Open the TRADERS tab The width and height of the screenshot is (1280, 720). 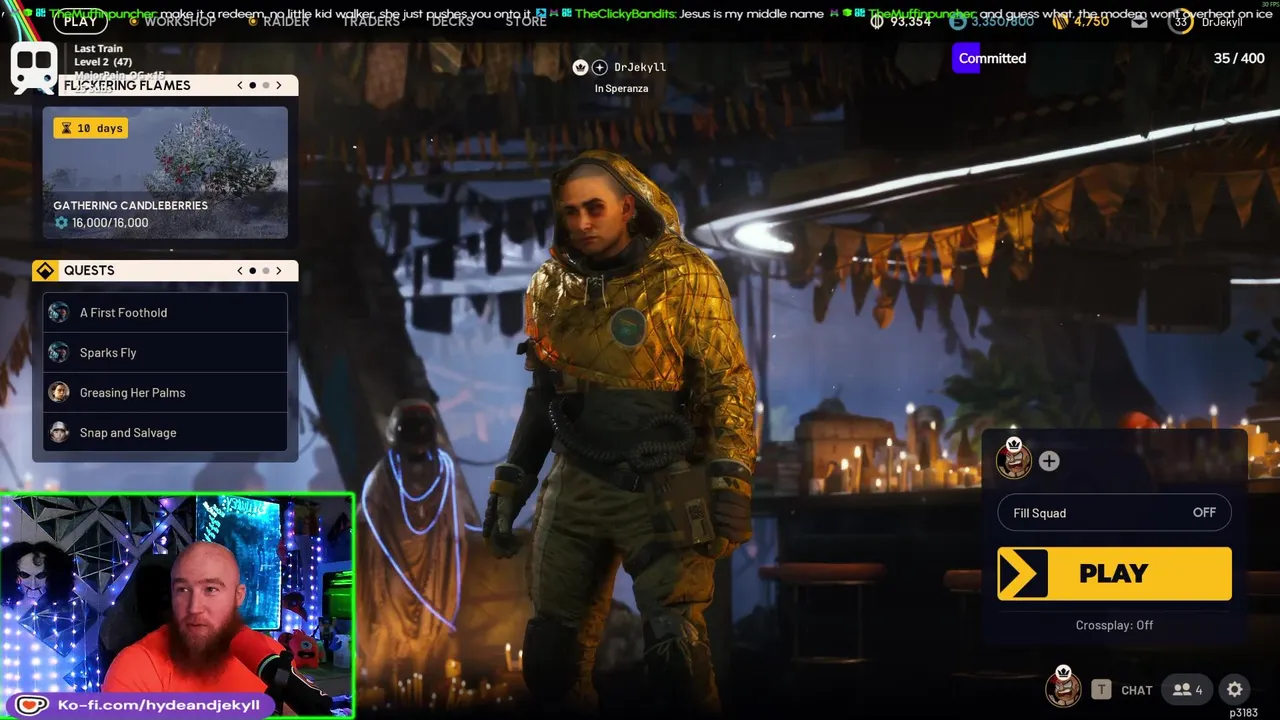click(371, 21)
